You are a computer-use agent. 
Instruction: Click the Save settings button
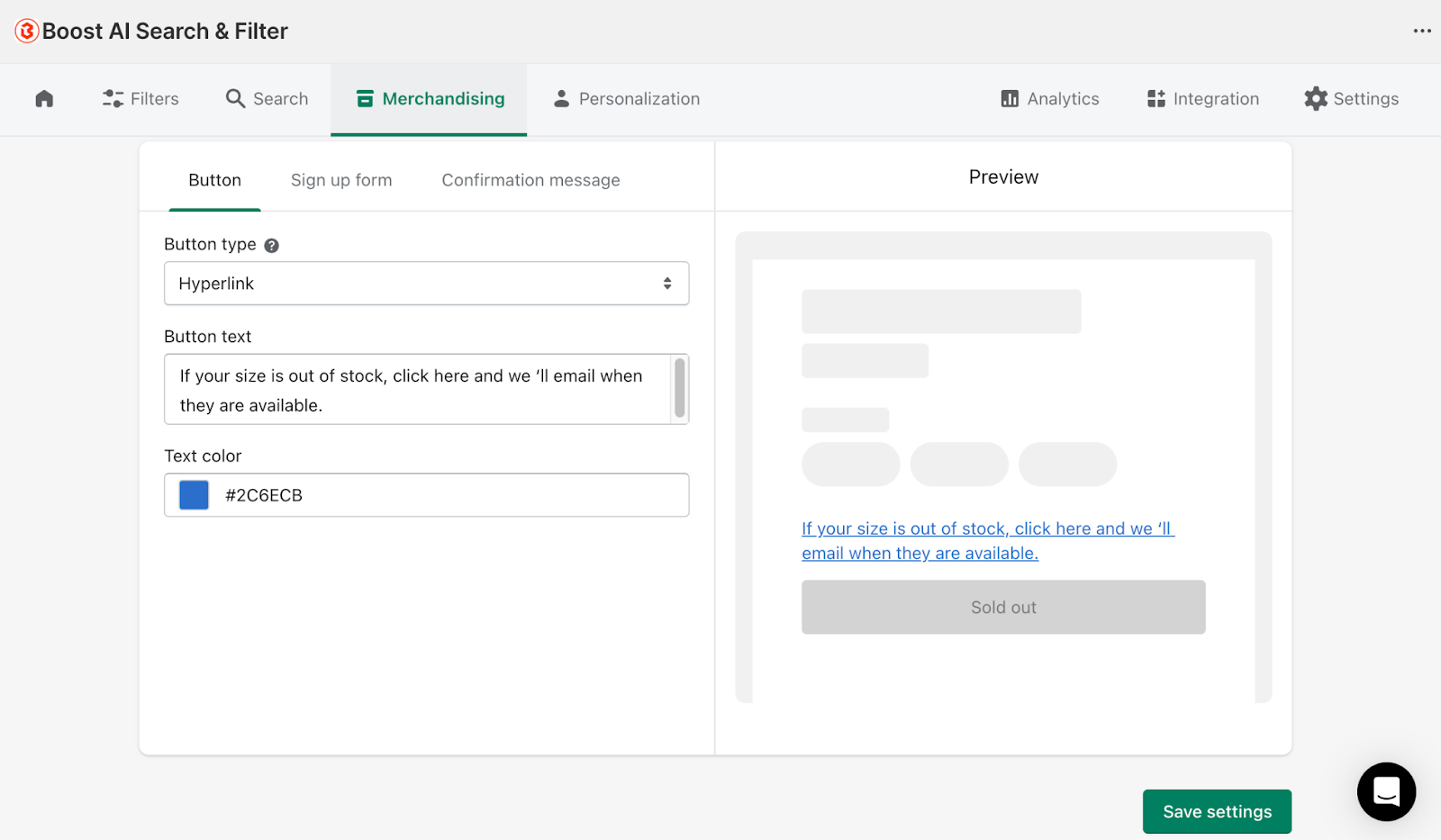[x=1216, y=810]
